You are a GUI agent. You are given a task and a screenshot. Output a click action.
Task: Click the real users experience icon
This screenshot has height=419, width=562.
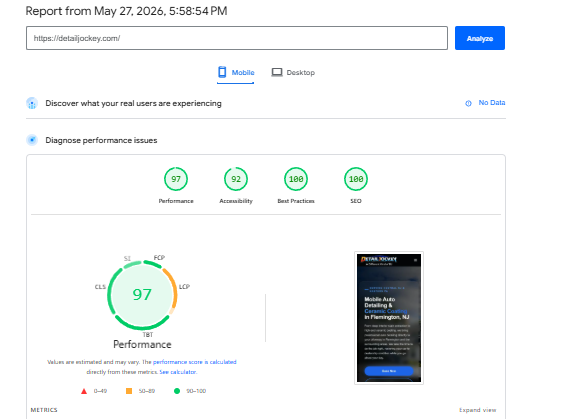pos(32,103)
